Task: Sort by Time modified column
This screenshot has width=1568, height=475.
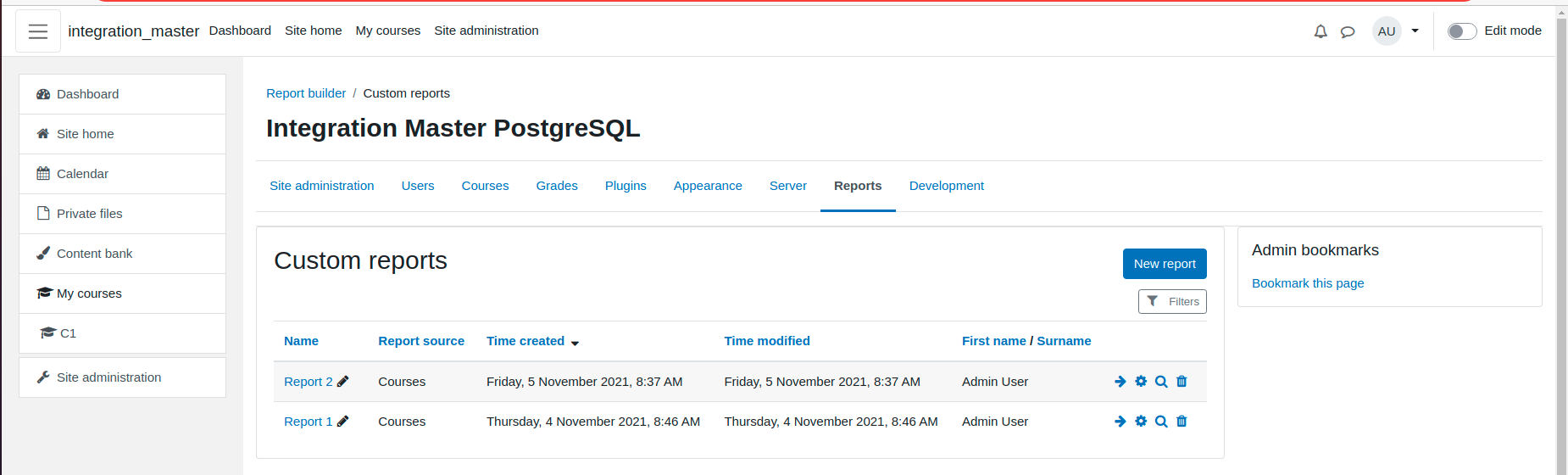Action: [767, 341]
